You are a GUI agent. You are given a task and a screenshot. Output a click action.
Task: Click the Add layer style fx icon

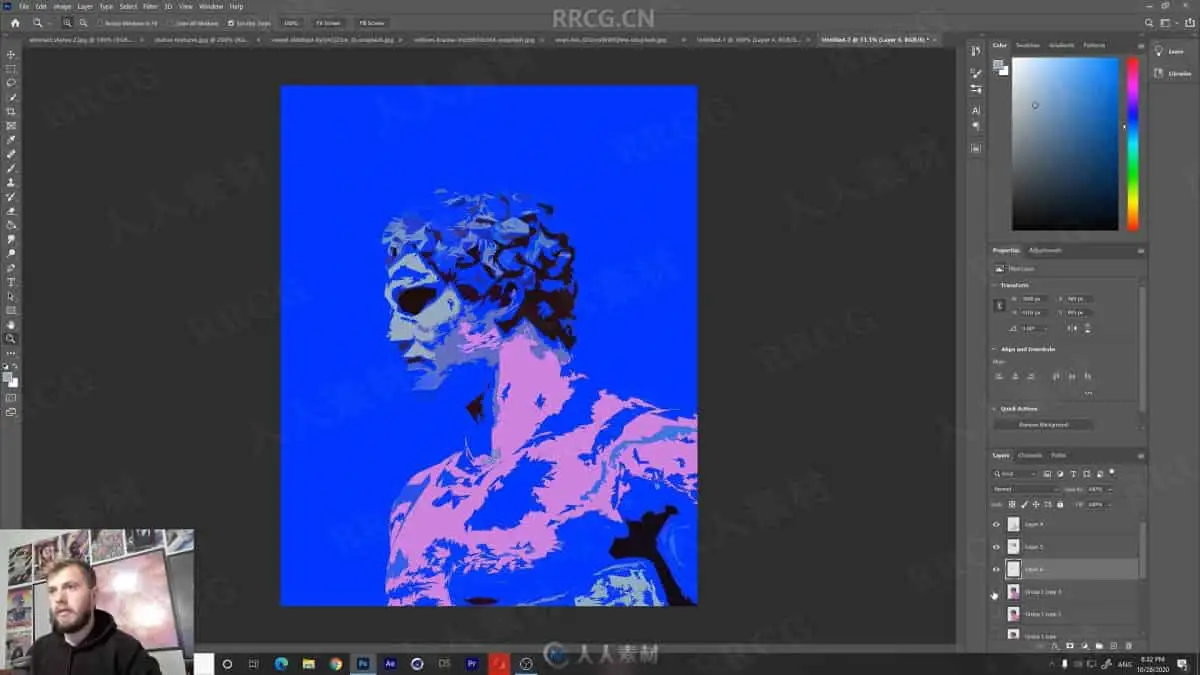click(1054, 646)
